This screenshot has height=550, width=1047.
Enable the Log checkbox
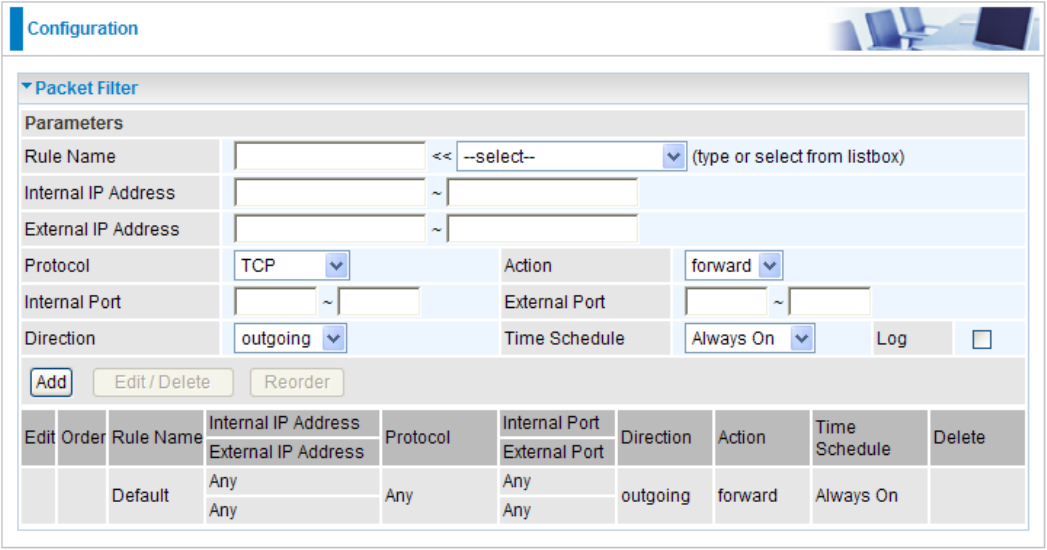982,339
